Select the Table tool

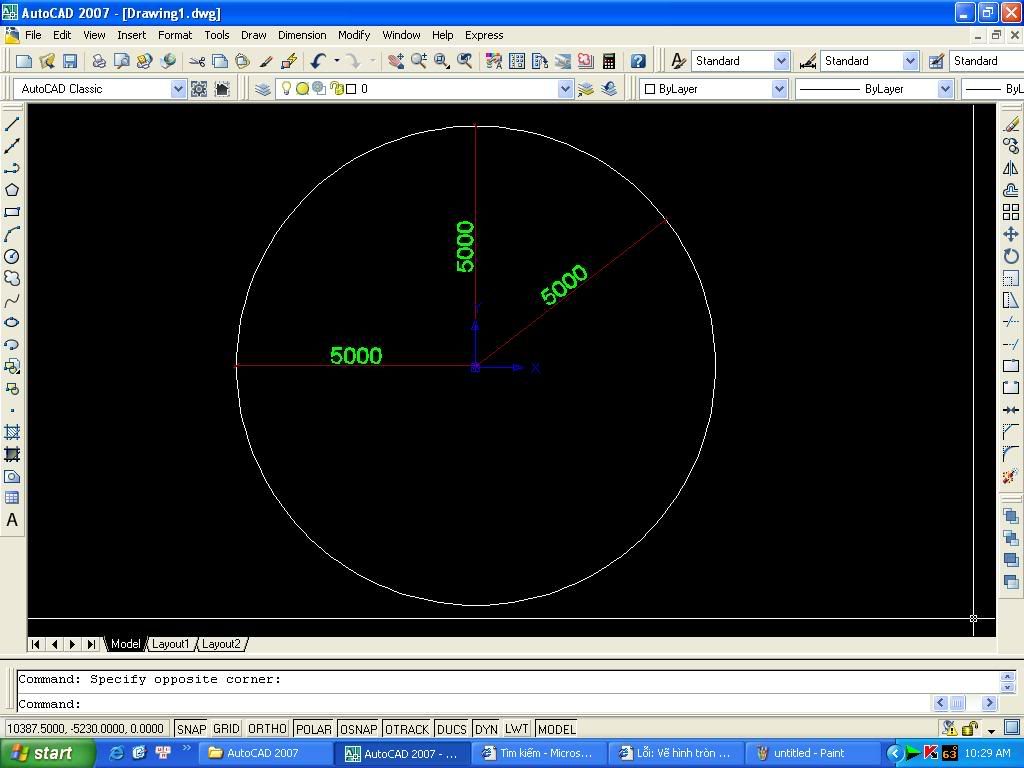[x=12, y=498]
